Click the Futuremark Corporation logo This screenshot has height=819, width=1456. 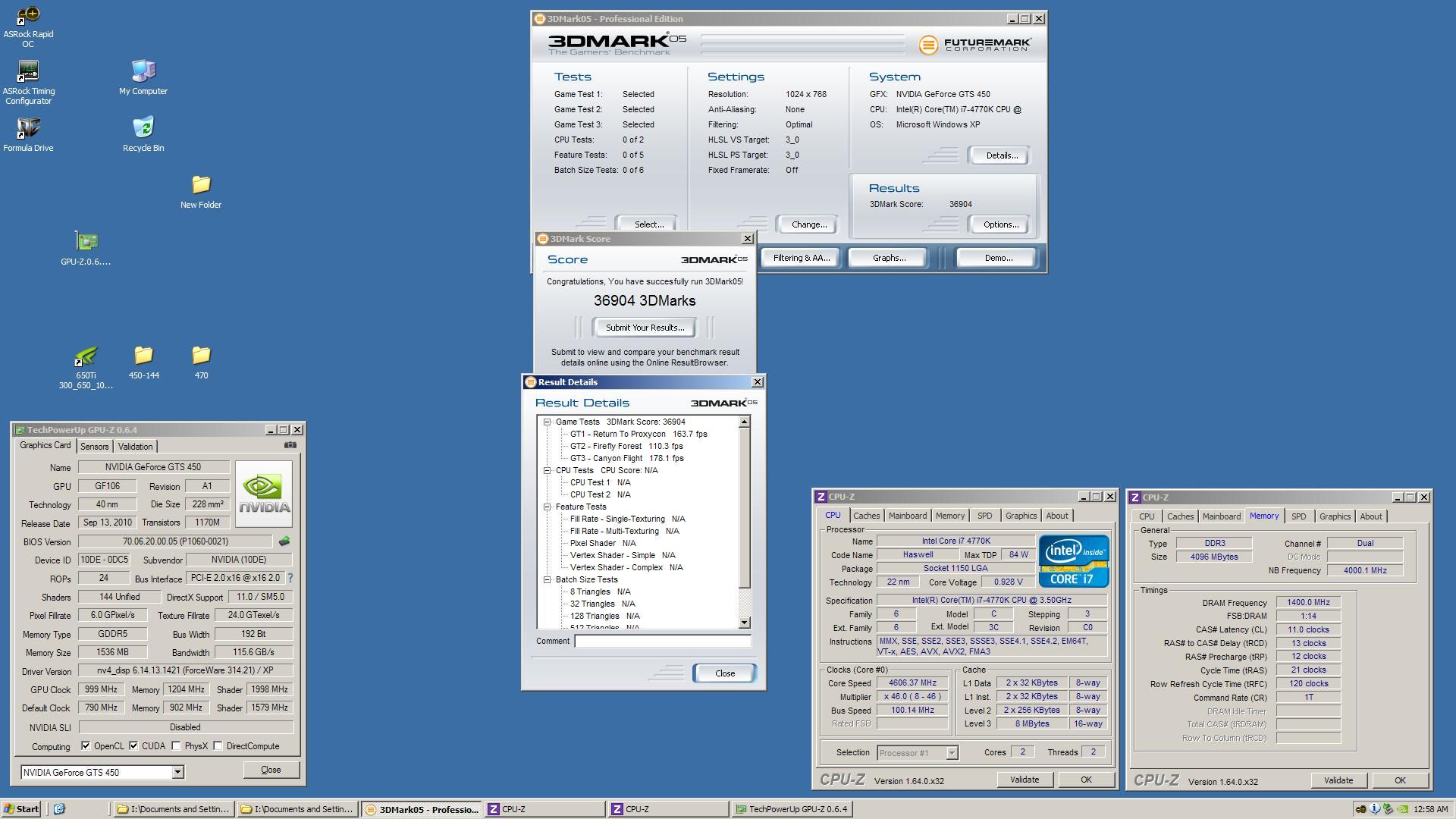click(x=974, y=45)
